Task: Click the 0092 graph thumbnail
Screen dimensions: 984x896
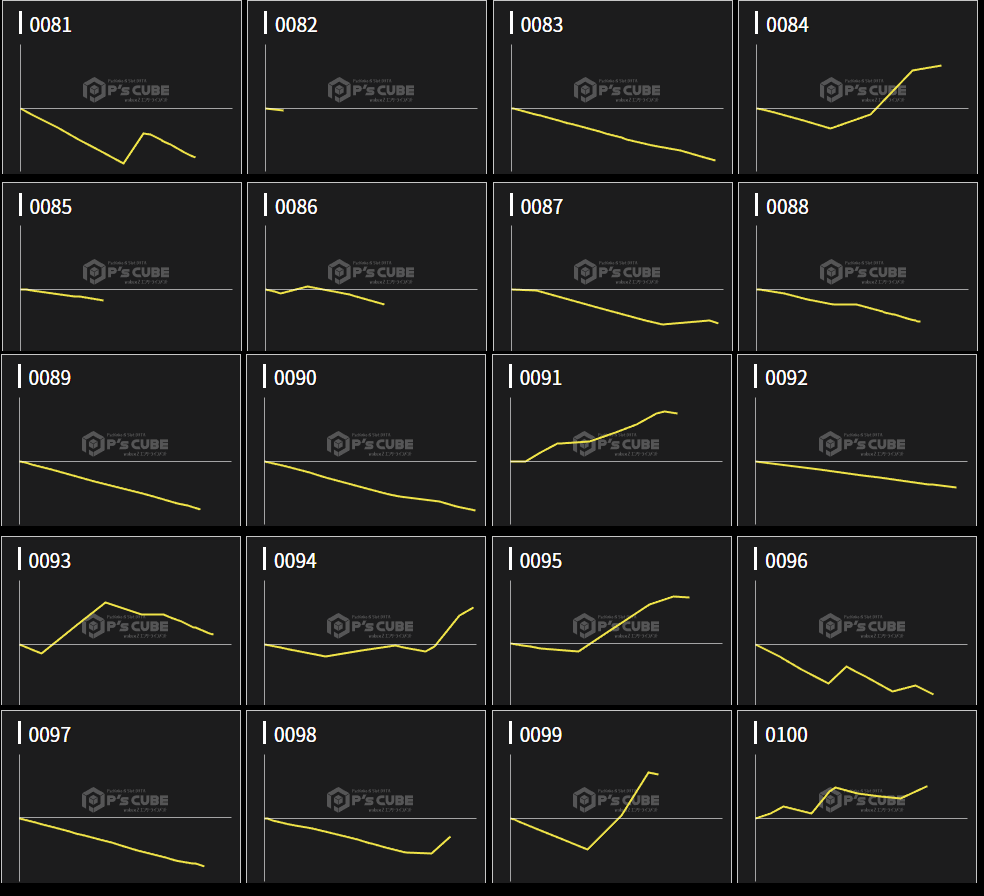Action: [x=858, y=440]
